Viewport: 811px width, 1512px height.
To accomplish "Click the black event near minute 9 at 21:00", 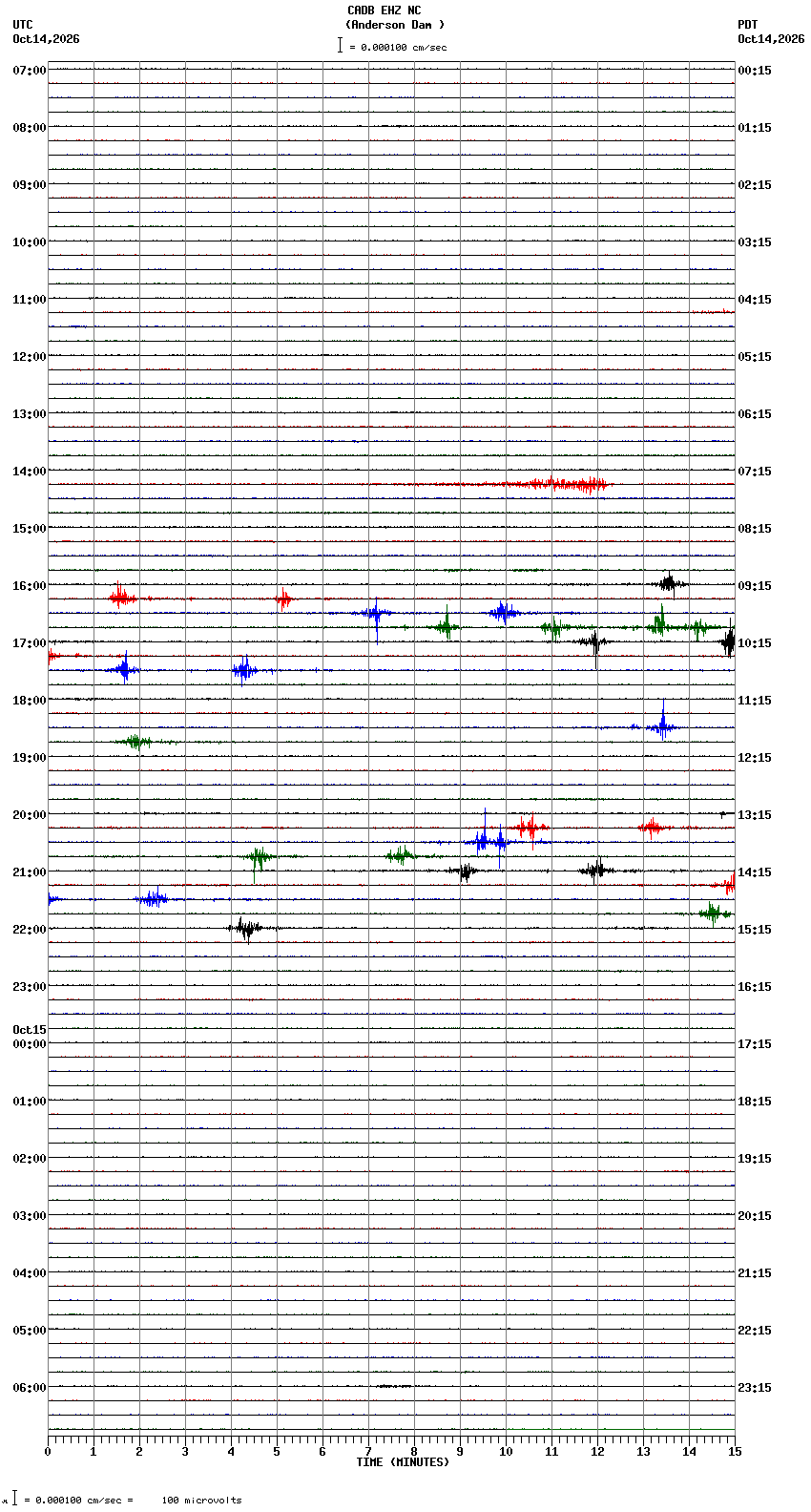I will (x=465, y=871).
